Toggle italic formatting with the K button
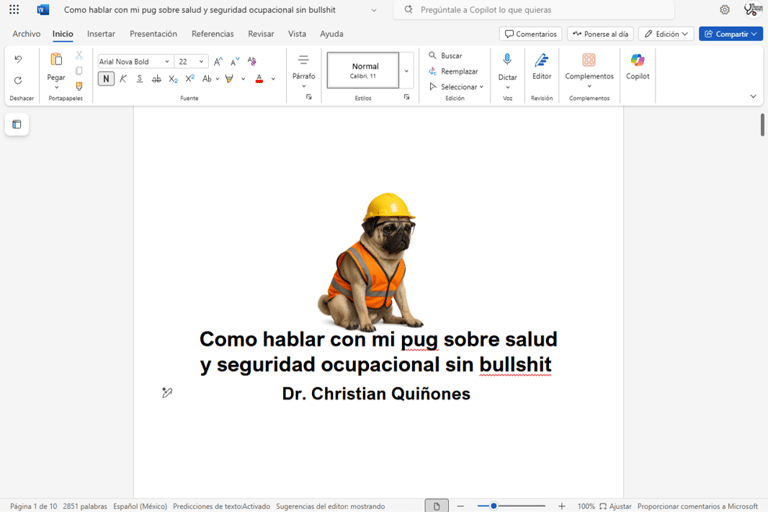This screenshot has width=768, height=512. tap(123, 79)
